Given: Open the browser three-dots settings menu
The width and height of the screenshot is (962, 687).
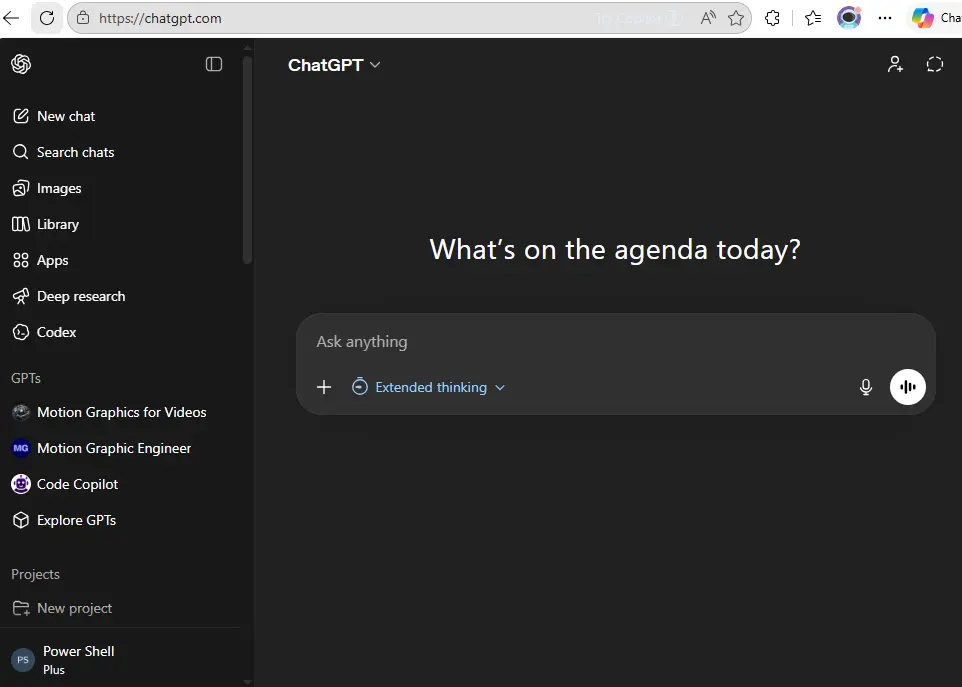Looking at the screenshot, I should point(885,18).
